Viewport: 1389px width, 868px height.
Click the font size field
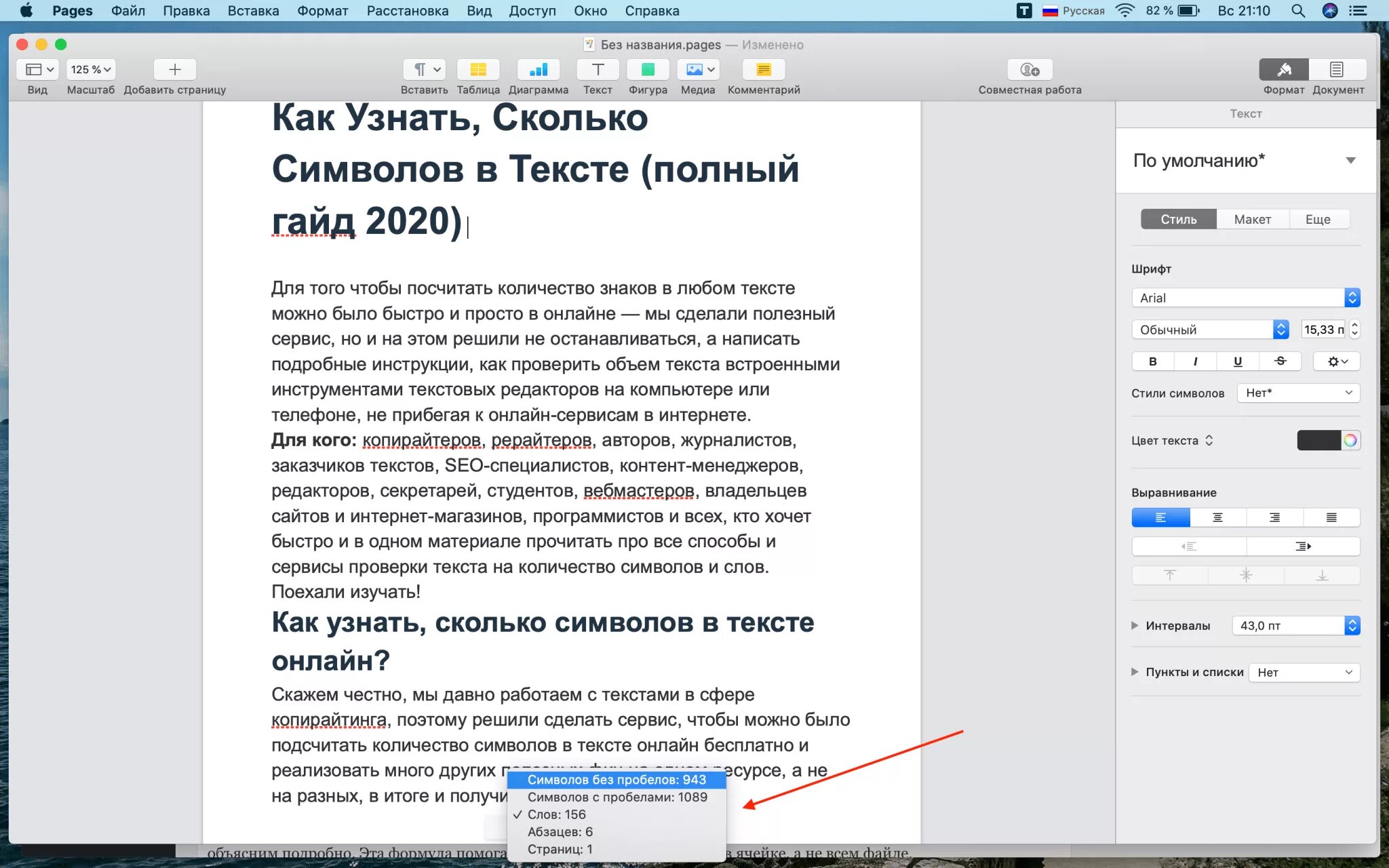coord(1323,330)
